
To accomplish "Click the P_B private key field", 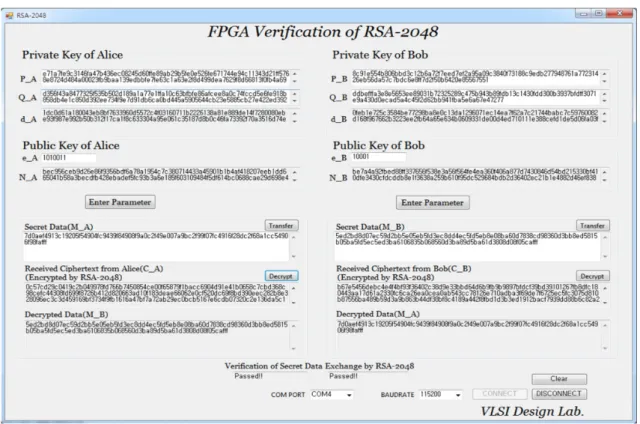I will (480, 76).
